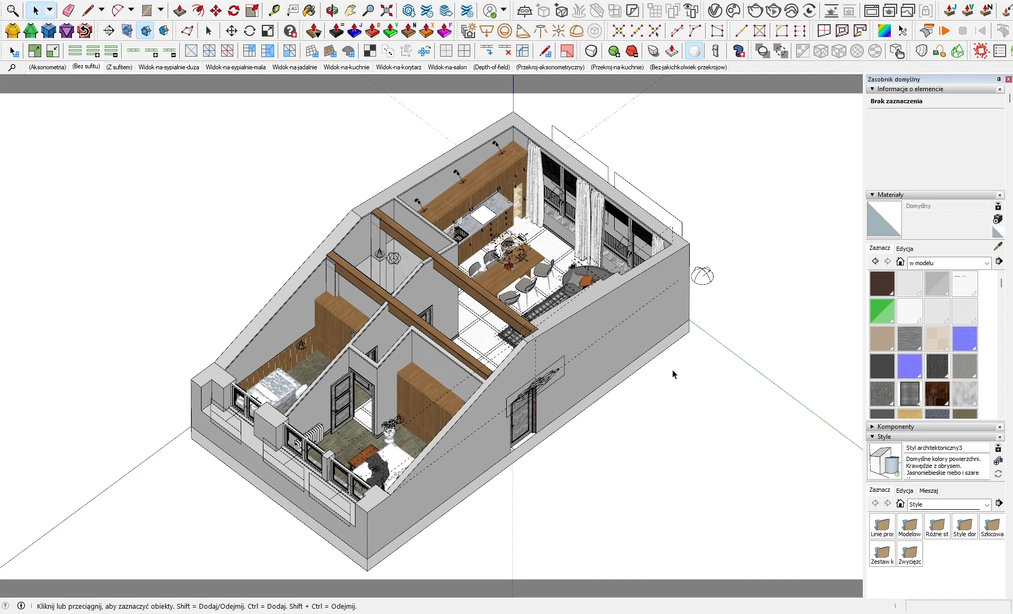Select the Move tool

214,10
